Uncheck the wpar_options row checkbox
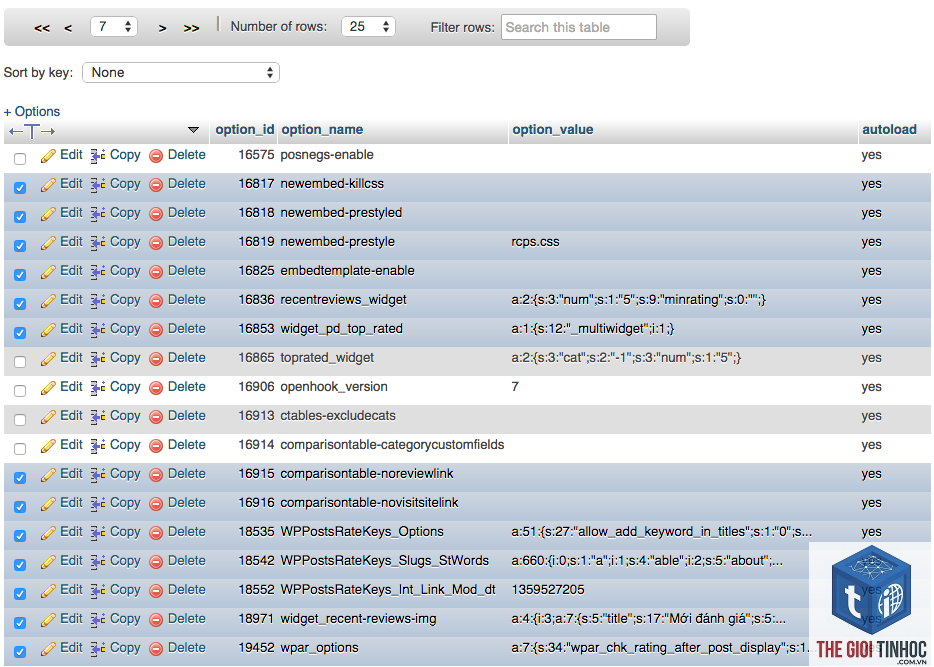Screen dimensions: 934x667 coord(20,652)
